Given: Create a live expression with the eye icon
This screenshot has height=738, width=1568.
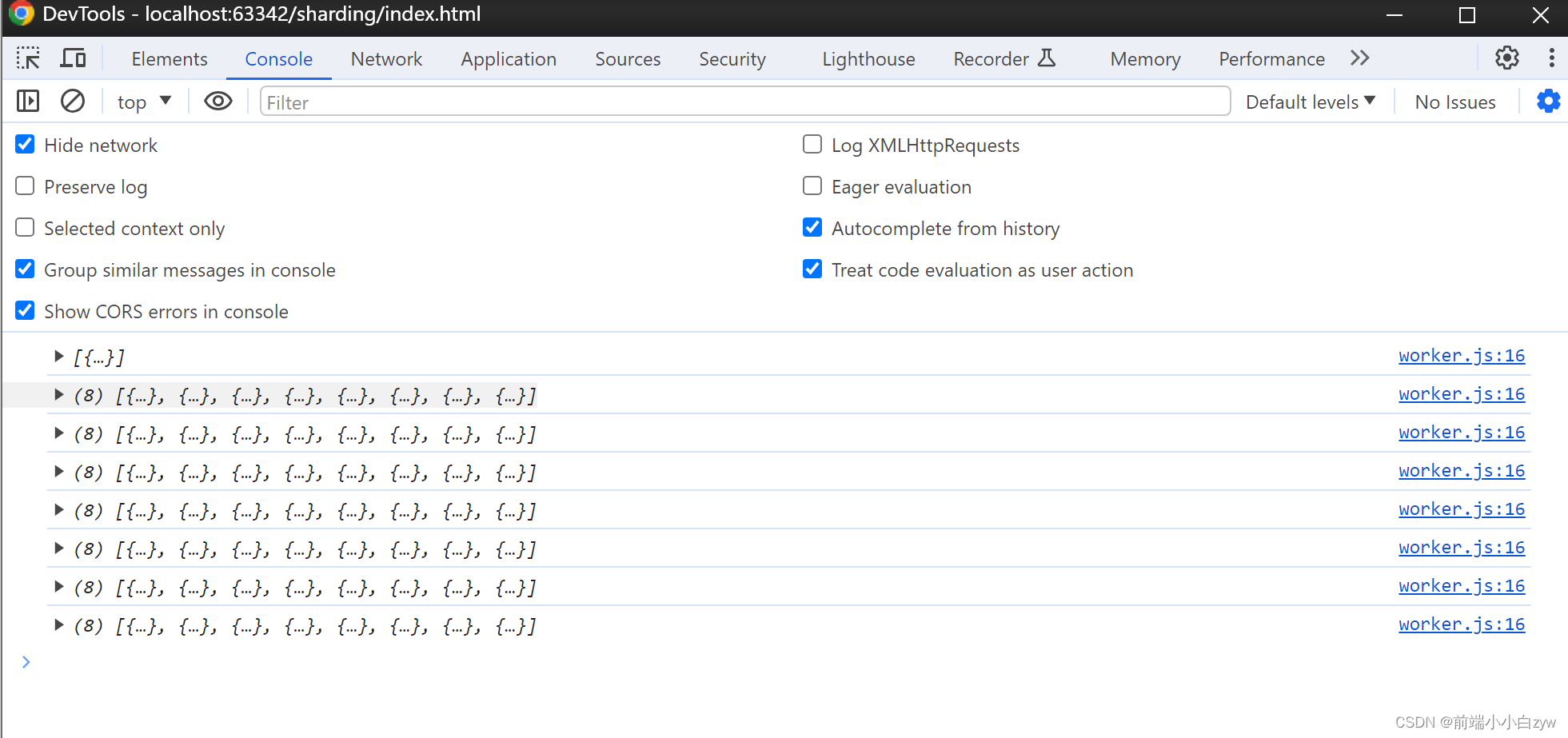Looking at the screenshot, I should 218,102.
